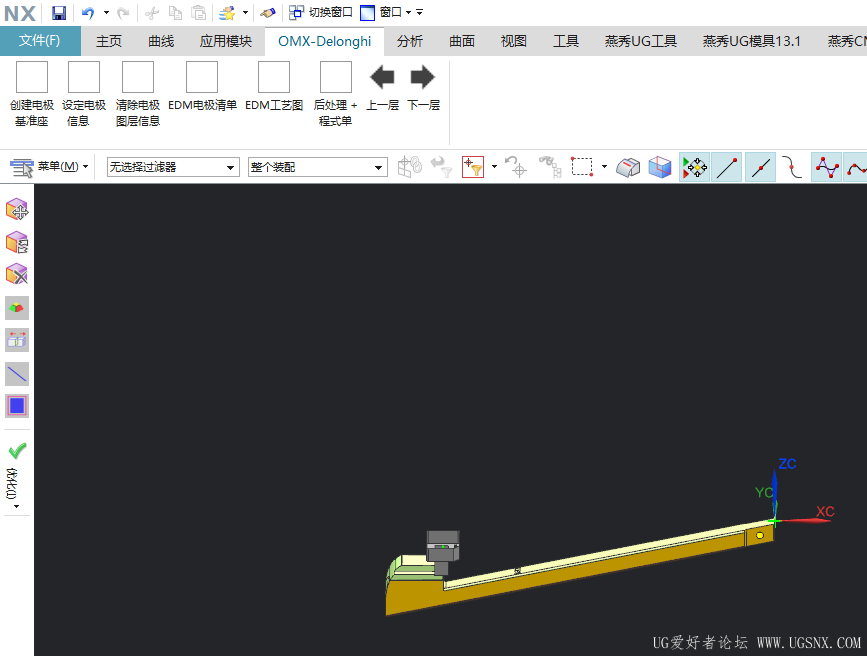867x656 pixels.
Task: Click the Save icon in quick access toolbar
Action: (x=59, y=12)
